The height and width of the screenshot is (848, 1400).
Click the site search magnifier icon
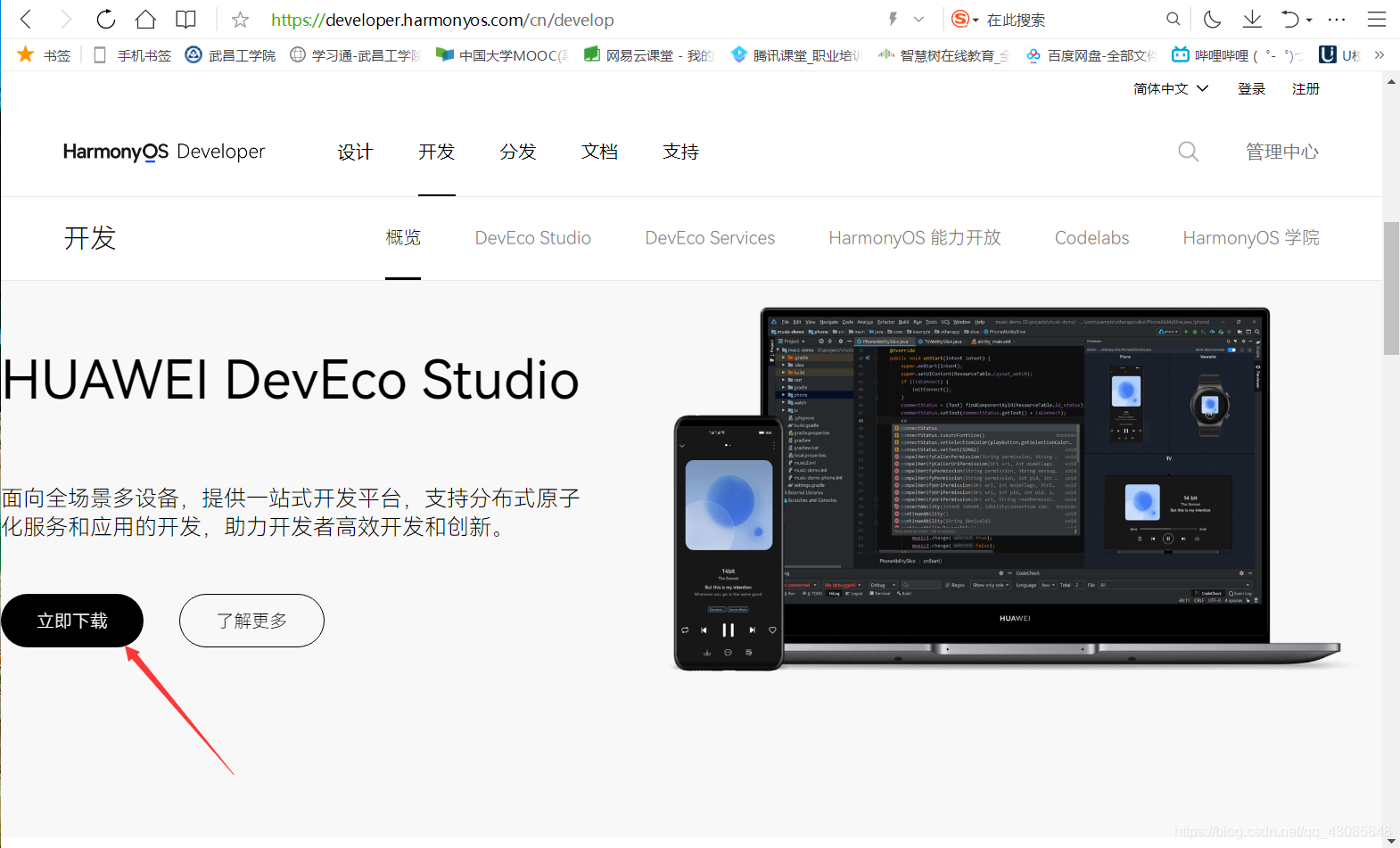pos(1188,152)
